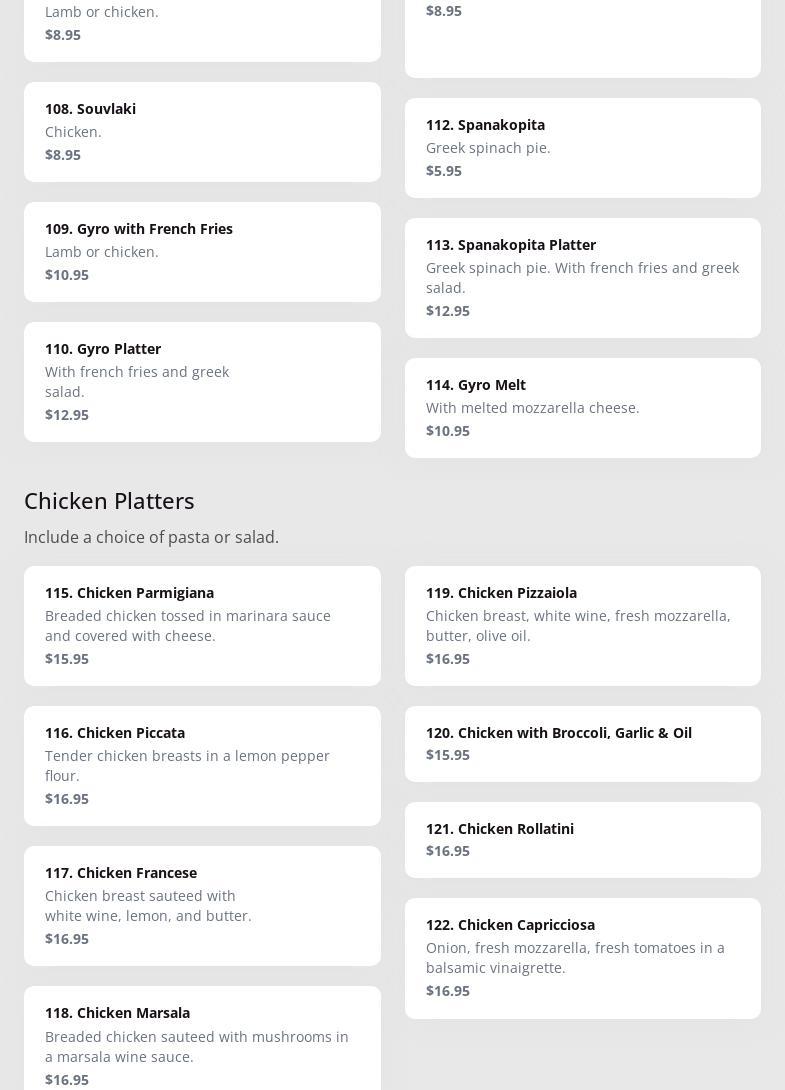Add 115. Chicken Parmigiana to order
The height and width of the screenshot is (1090, 785).
tap(202, 625)
